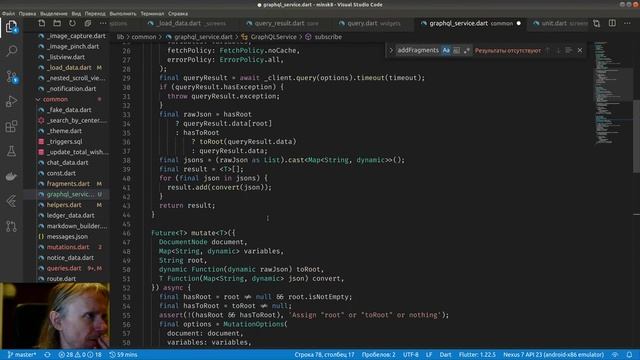This screenshot has width=640, height=360.
Task: Change LF end of line sequence
Action: pos(429,355)
